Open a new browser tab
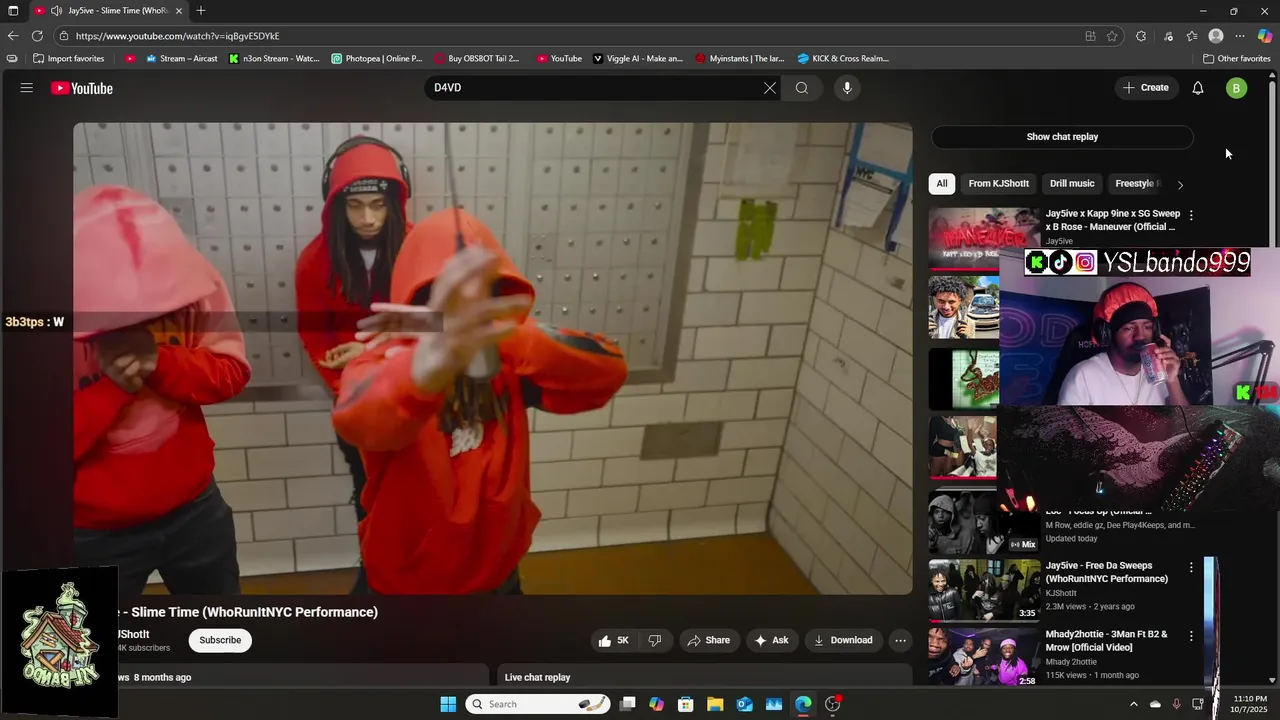This screenshot has width=1280, height=720. (201, 11)
